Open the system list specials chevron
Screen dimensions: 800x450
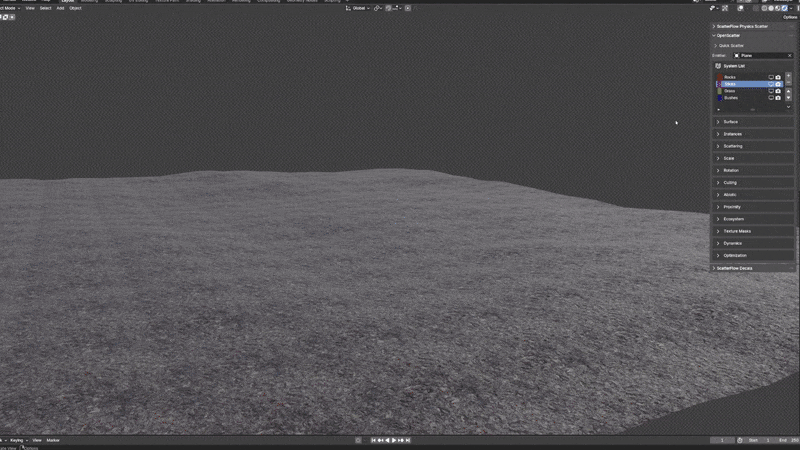[x=788, y=107]
